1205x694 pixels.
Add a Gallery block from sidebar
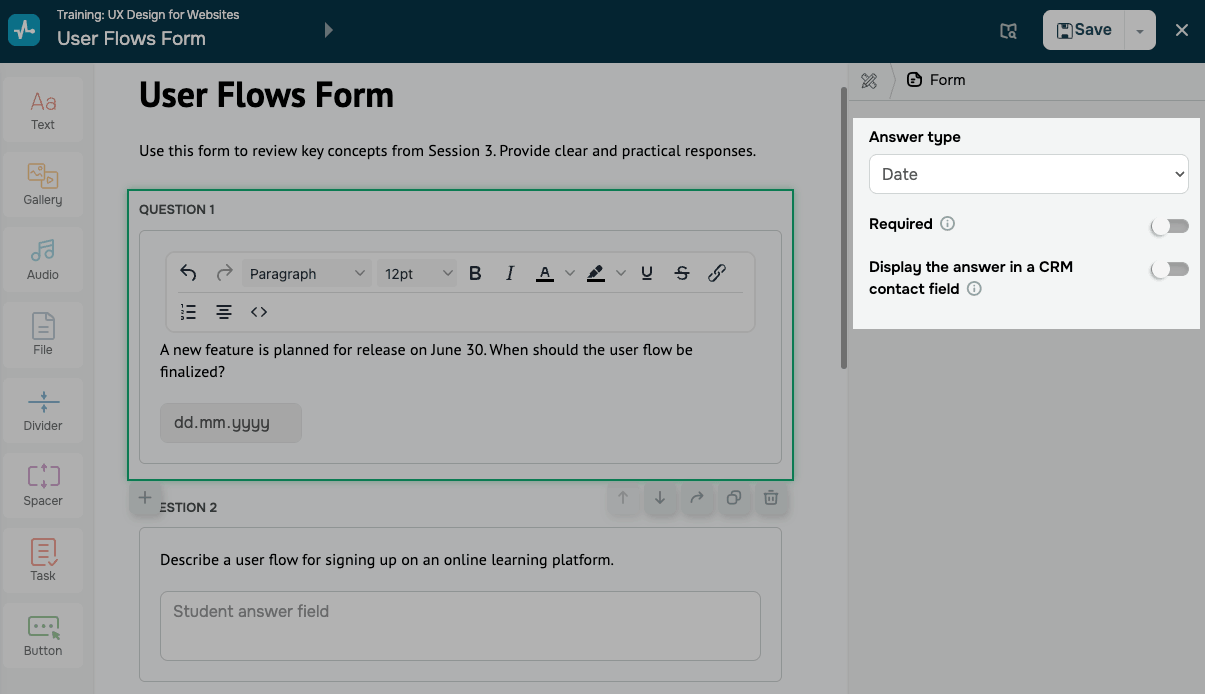point(43,184)
